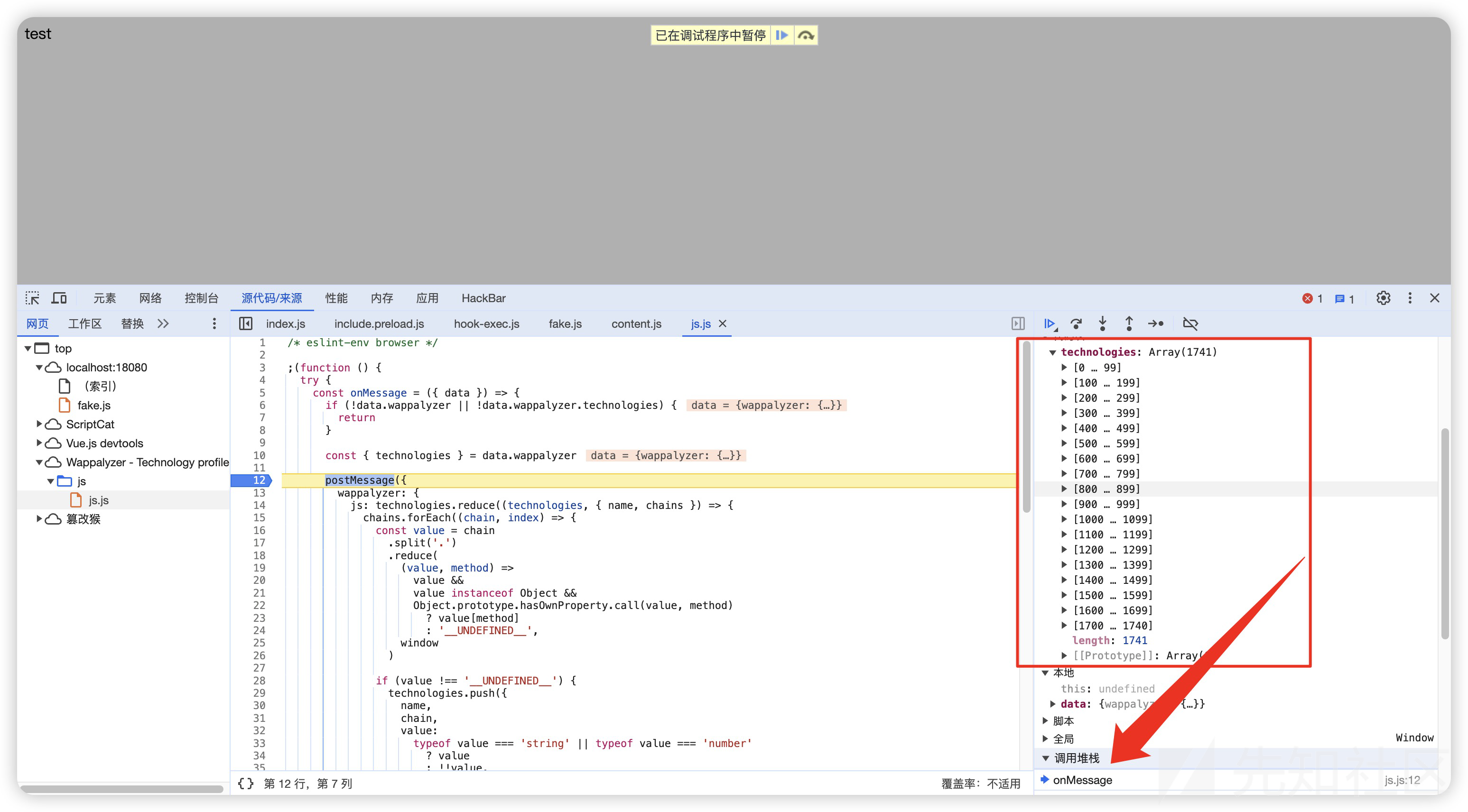Switch to 应用 tab
The image size is (1468, 812).
coord(427,298)
